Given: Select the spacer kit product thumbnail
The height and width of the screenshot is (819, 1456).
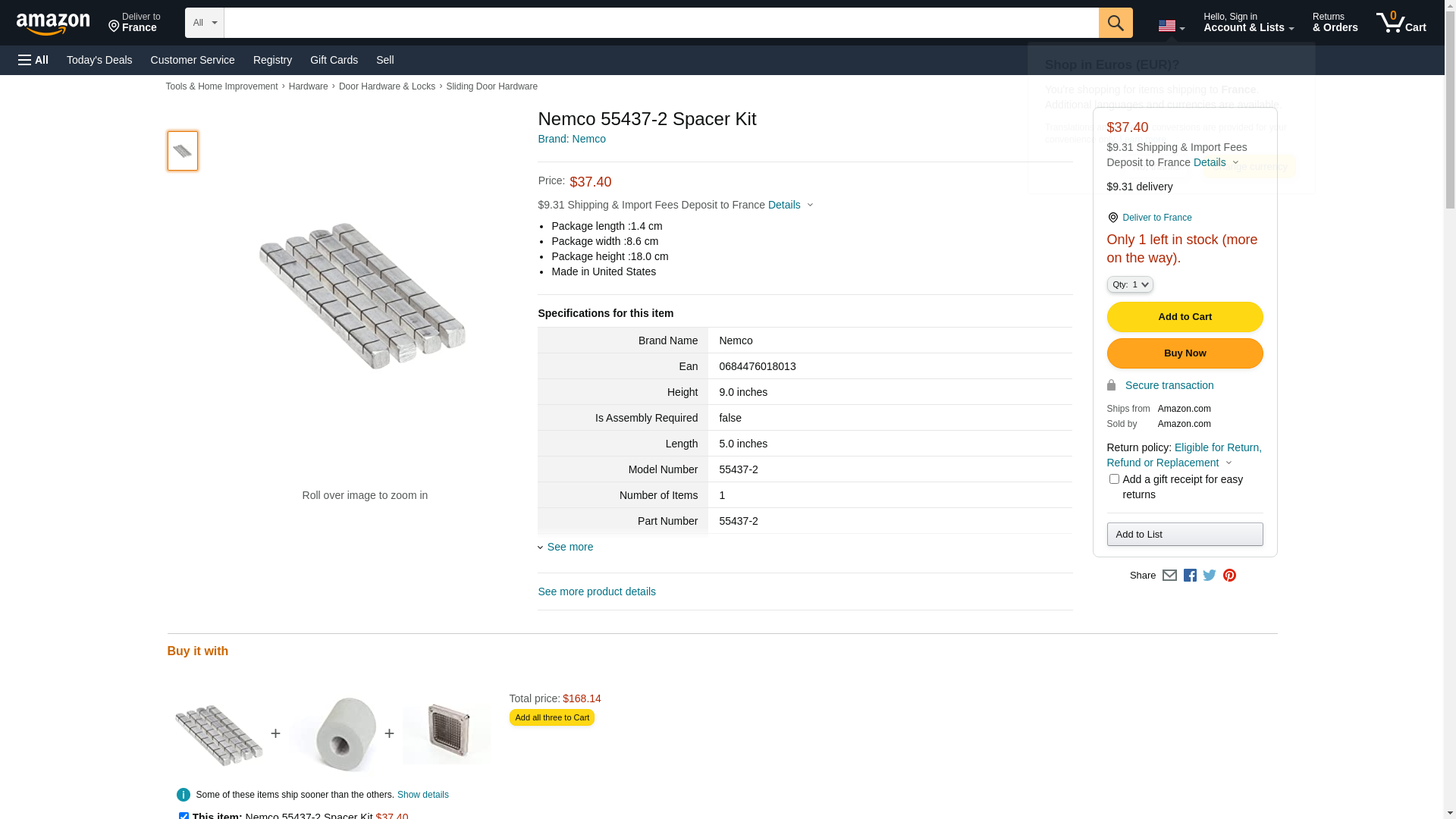Looking at the screenshot, I should coord(183,151).
